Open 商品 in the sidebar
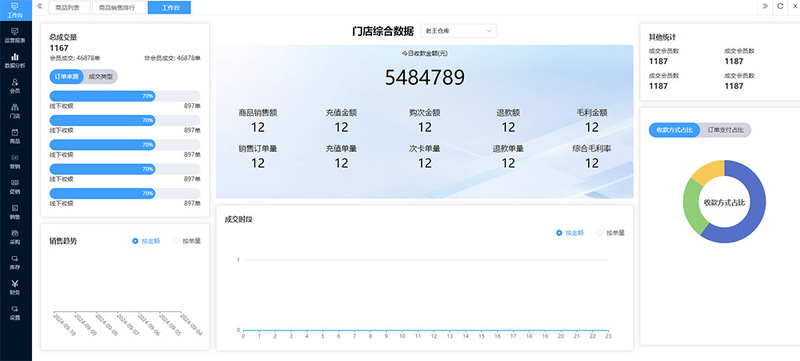Image resolution: width=800 pixels, height=361 pixels. (15, 136)
